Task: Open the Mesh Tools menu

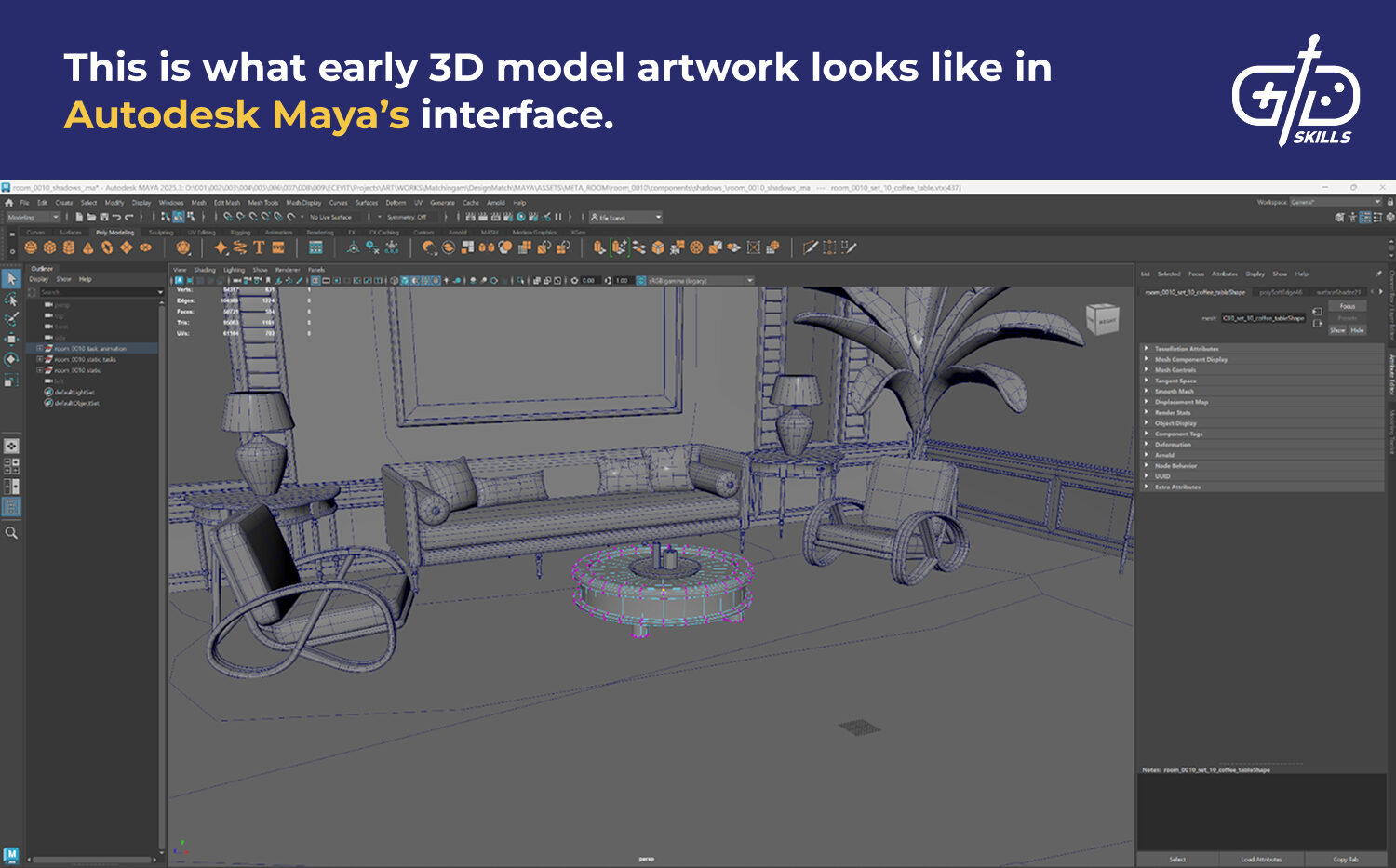Action: pos(263,202)
